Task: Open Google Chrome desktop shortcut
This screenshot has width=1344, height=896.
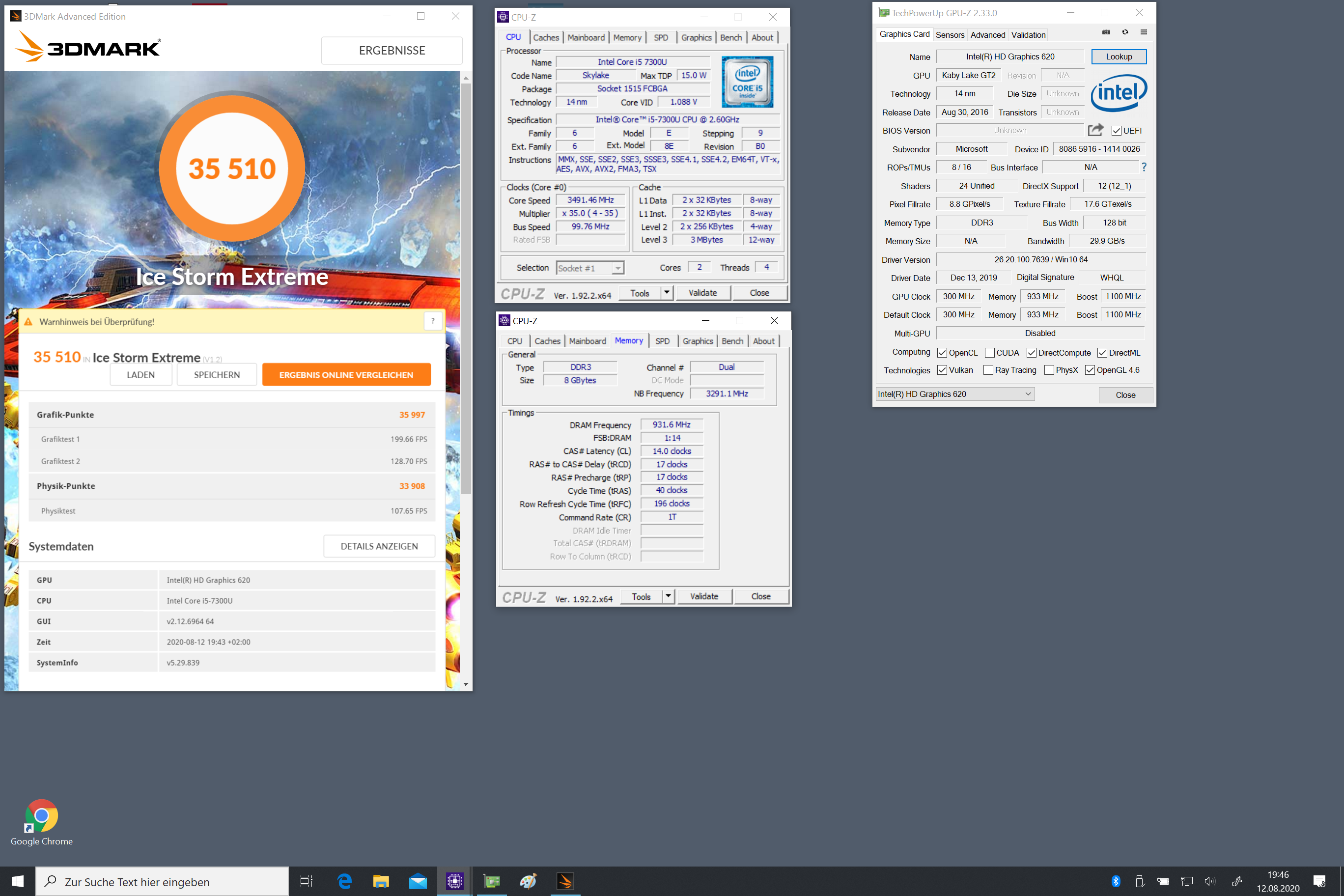Action: (x=41, y=822)
